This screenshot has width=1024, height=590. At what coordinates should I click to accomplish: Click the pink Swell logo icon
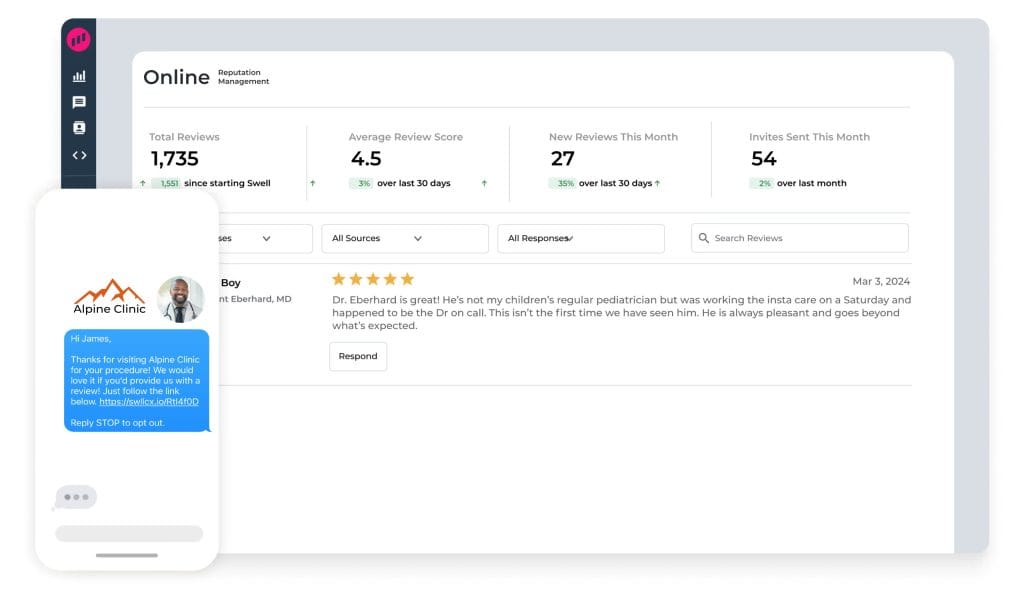coord(78,40)
